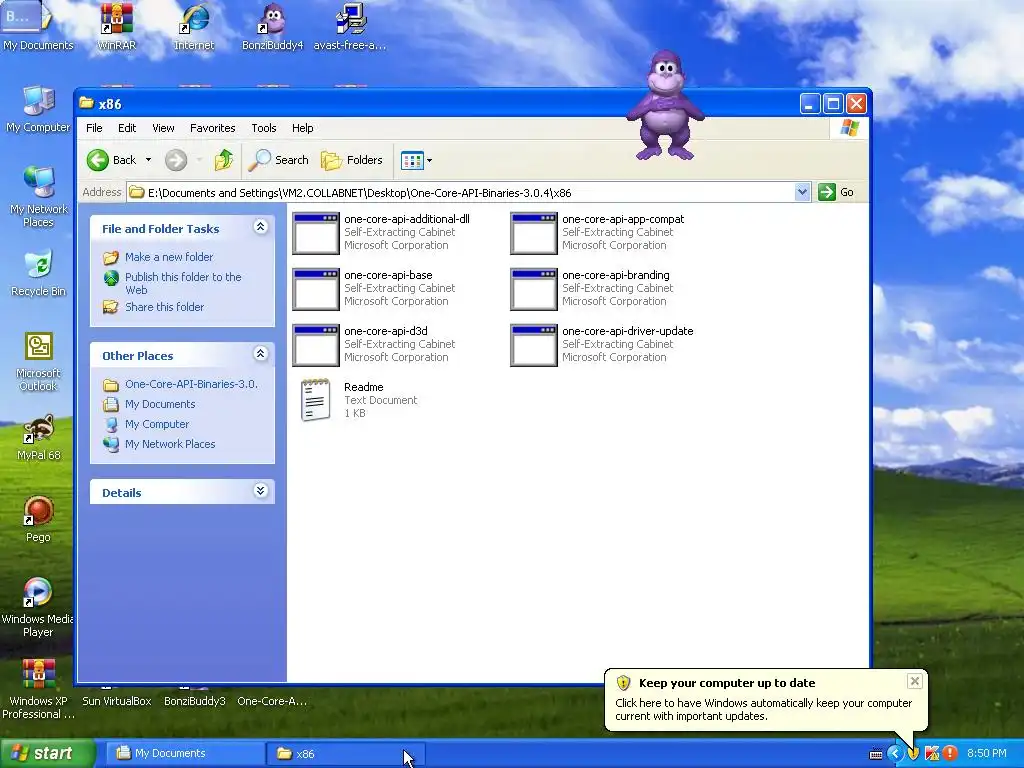Screen dimensions: 1024x768
Task: Click the x86 taskbar button
Action: tap(346, 753)
